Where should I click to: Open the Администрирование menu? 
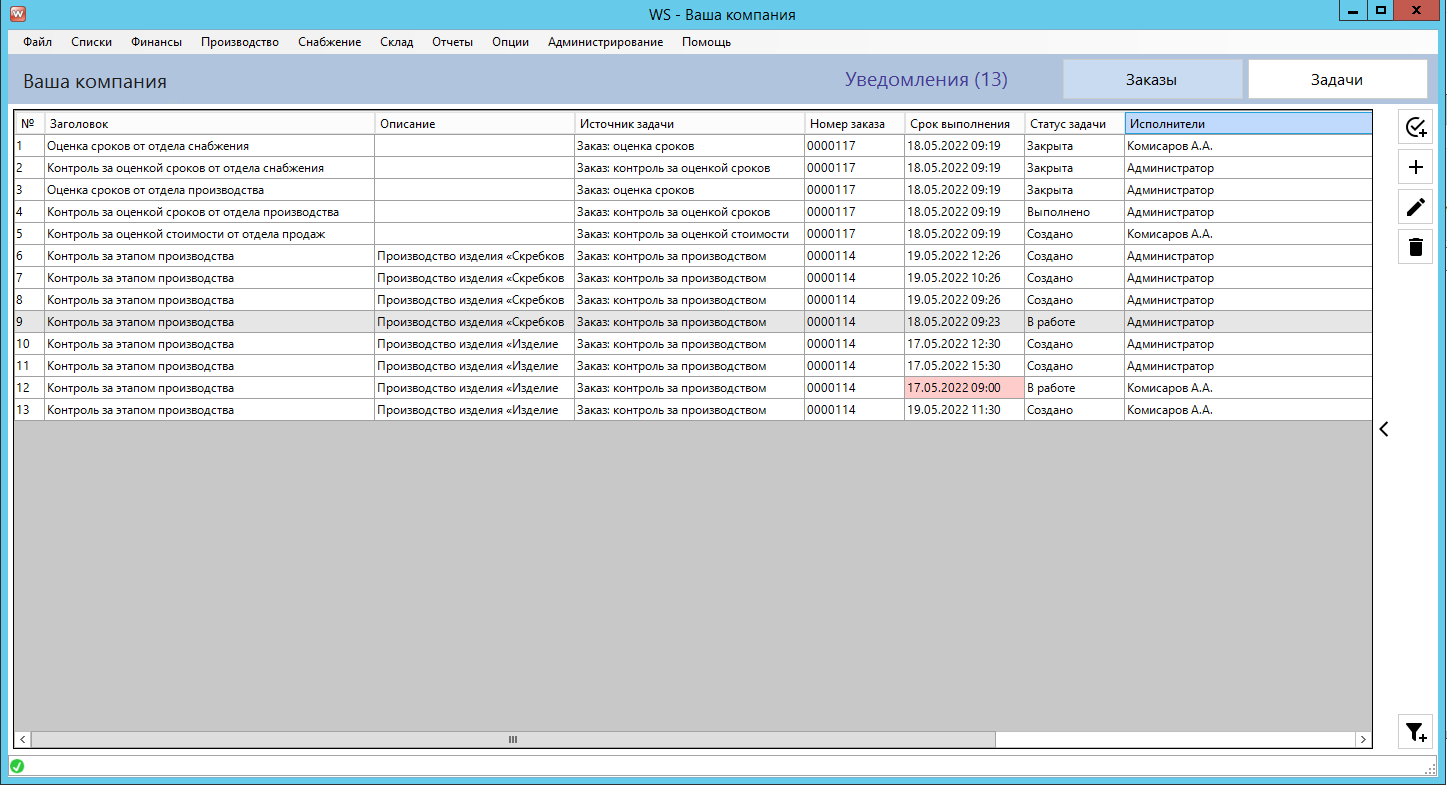(605, 42)
